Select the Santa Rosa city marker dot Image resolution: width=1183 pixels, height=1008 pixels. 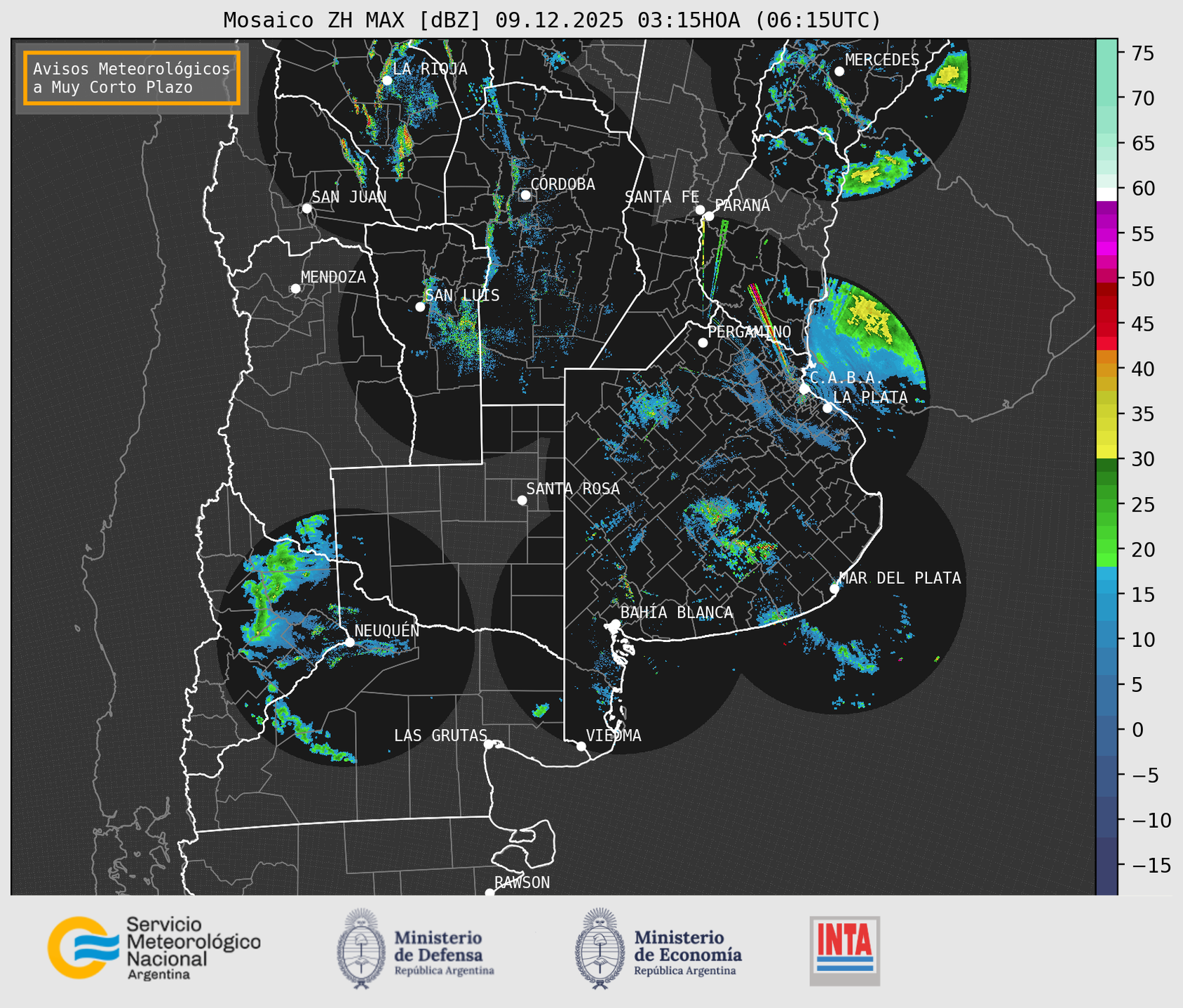[x=522, y=500]
